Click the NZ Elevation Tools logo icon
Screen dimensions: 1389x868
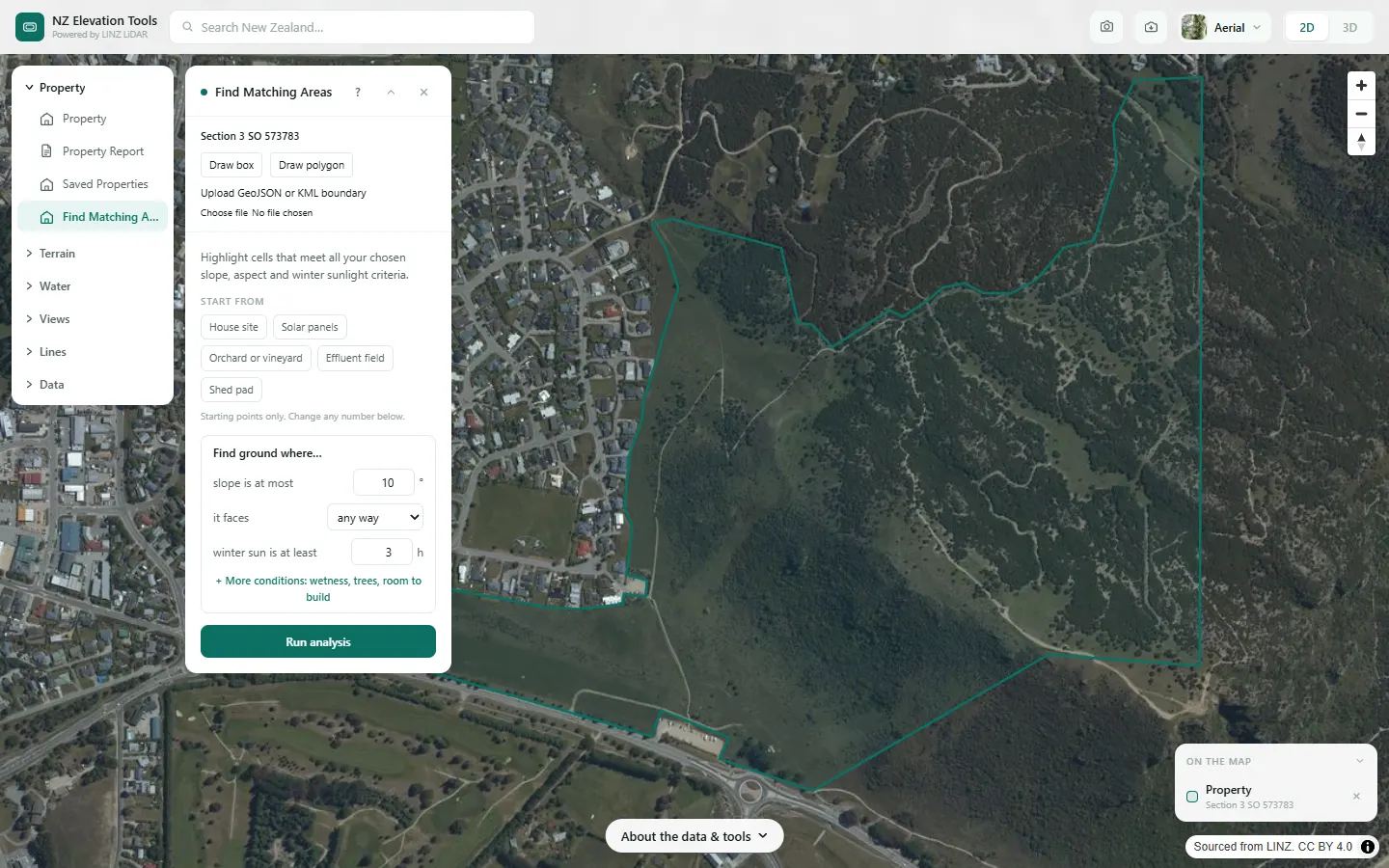(30, 27)
